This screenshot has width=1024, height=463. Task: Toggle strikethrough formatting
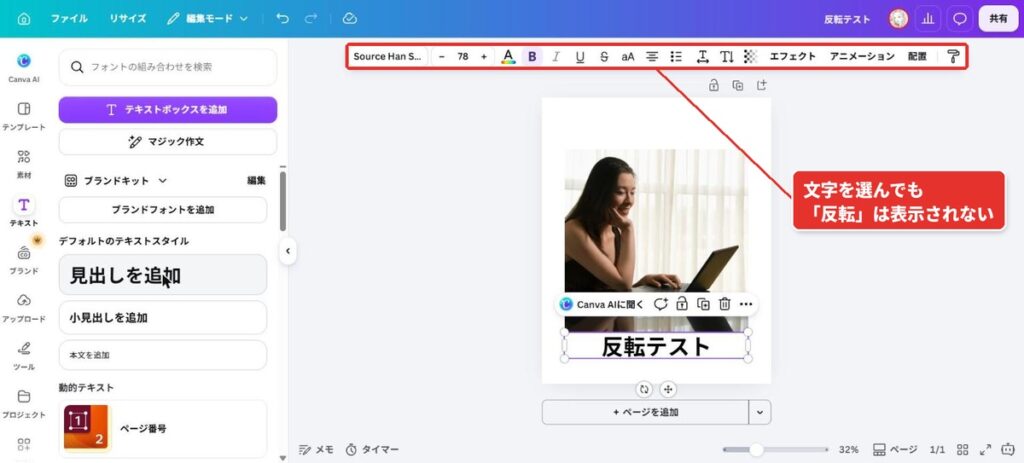coord(604,57)
